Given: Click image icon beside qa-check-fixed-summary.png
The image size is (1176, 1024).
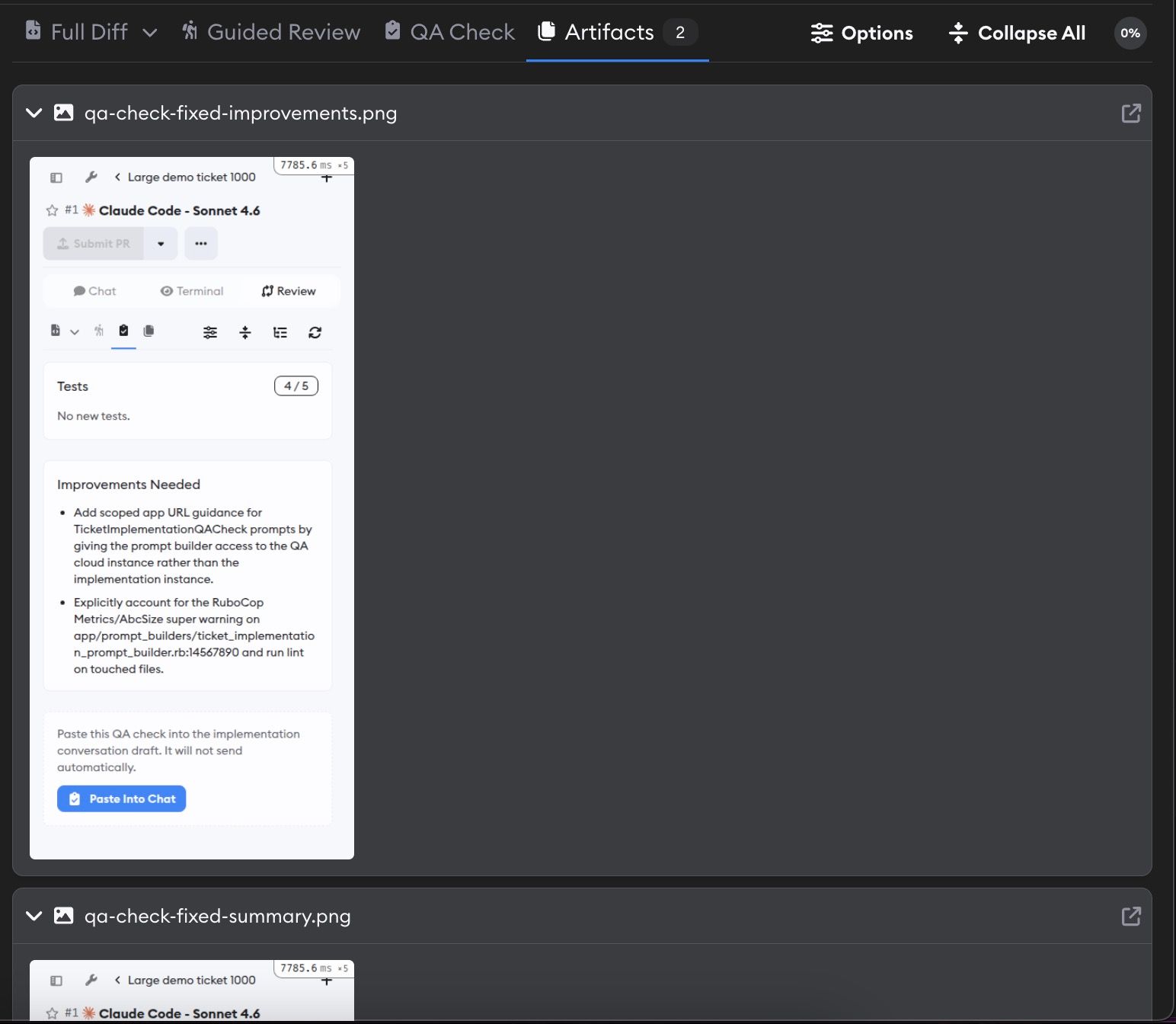Looking at the screenshot, I should point(64,916).
